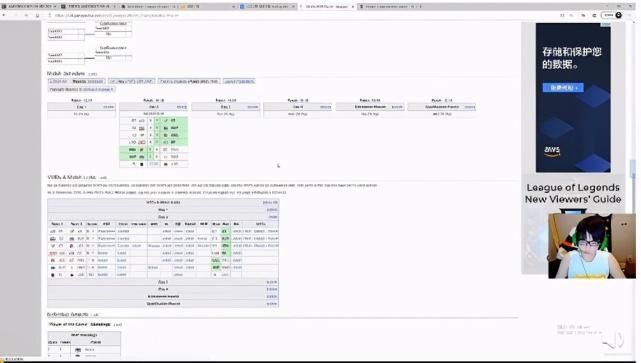641x363 pixels.
Task: Edit the Match Schedule section
Action: tap(92, 74)
